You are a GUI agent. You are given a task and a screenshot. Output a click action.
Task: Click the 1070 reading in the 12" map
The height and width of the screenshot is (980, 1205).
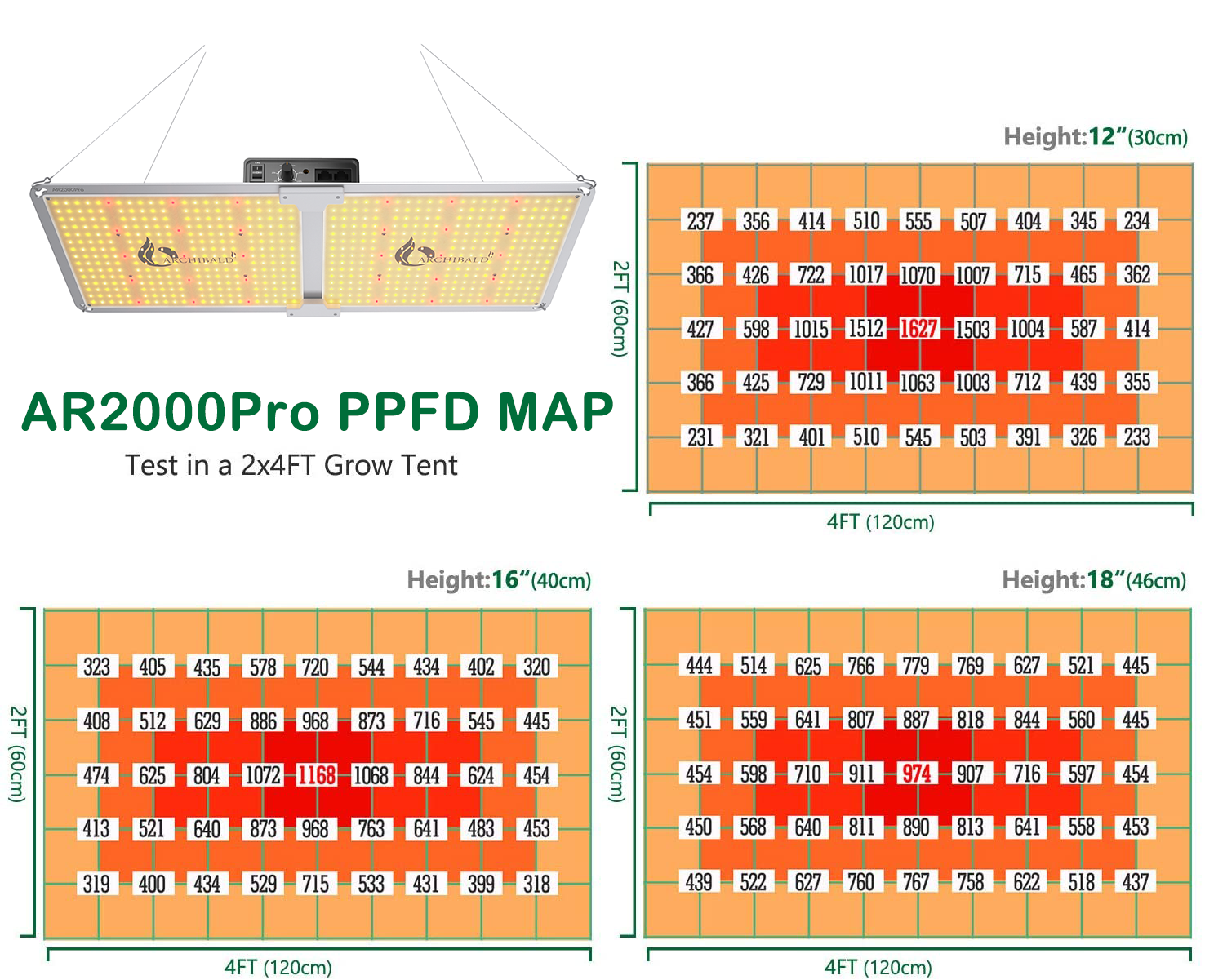click(918, 275)
